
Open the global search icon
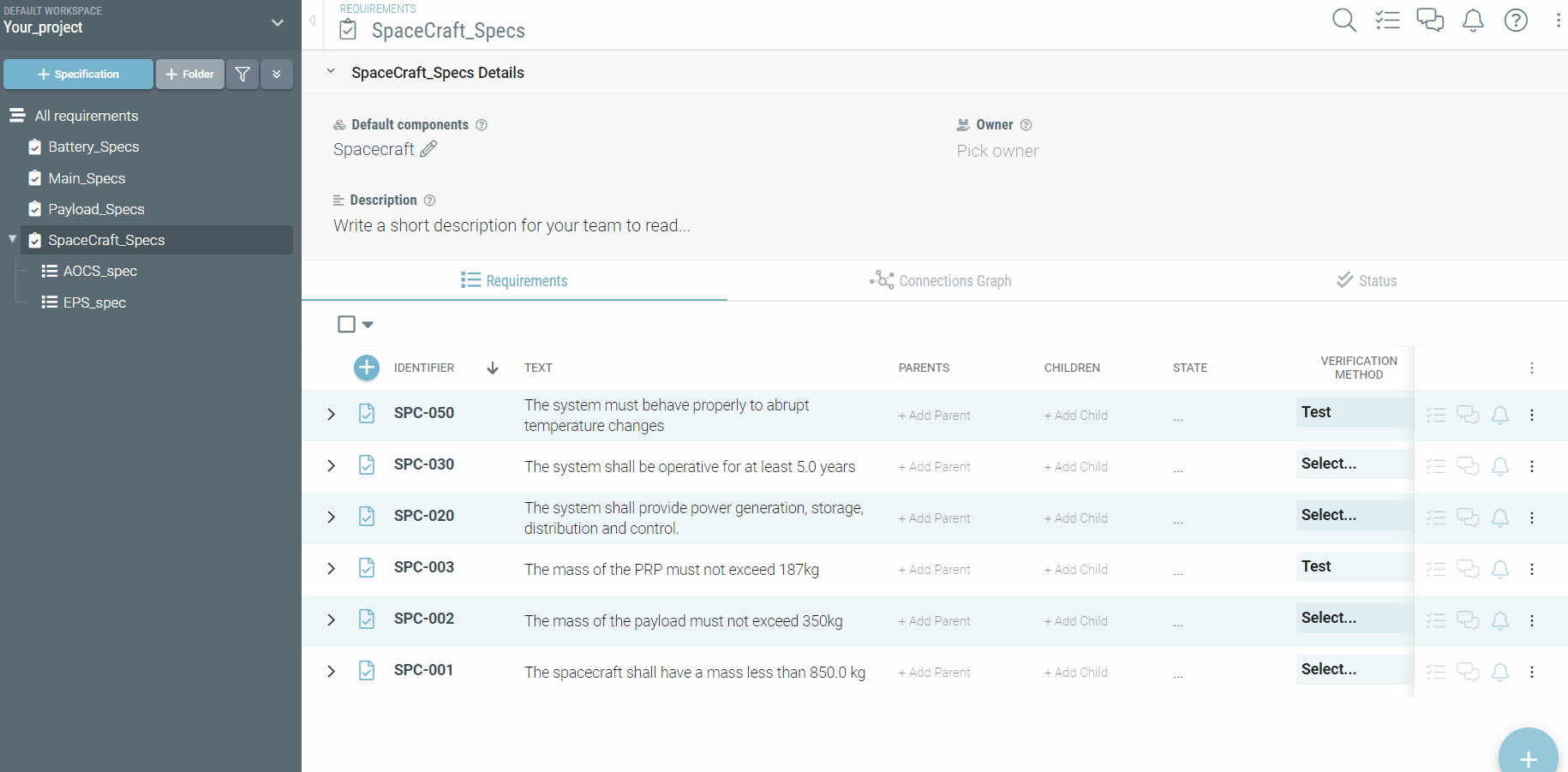1344,20
